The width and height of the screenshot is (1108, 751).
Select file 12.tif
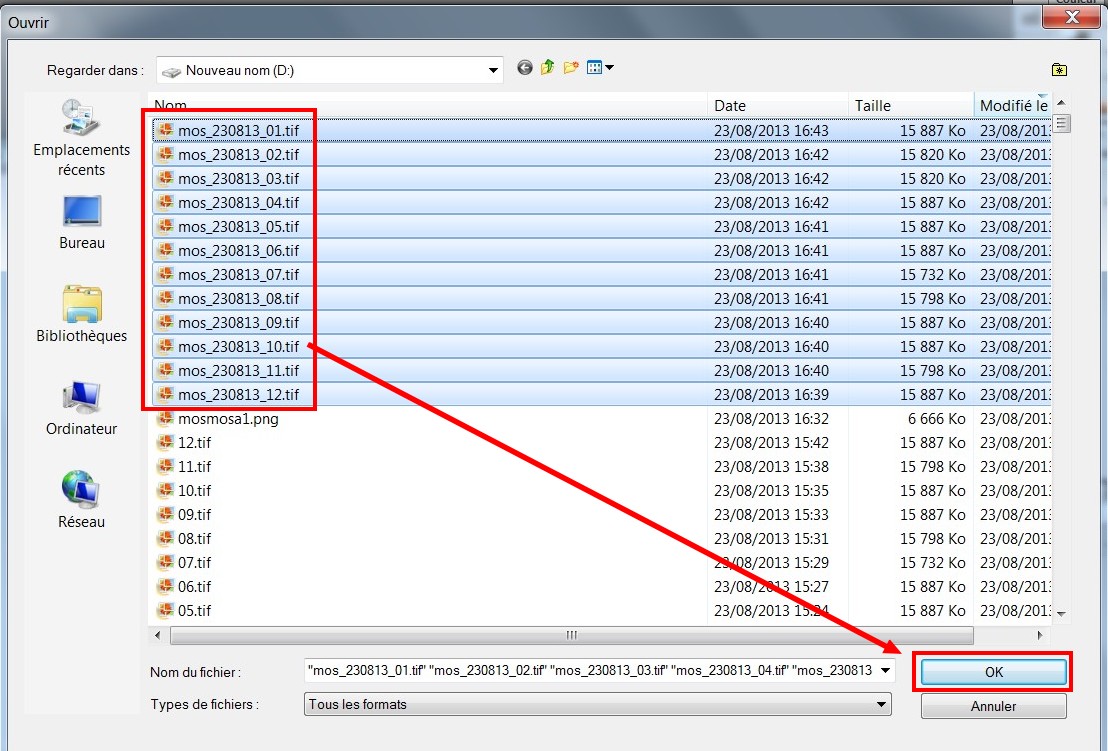coord(194,443)
